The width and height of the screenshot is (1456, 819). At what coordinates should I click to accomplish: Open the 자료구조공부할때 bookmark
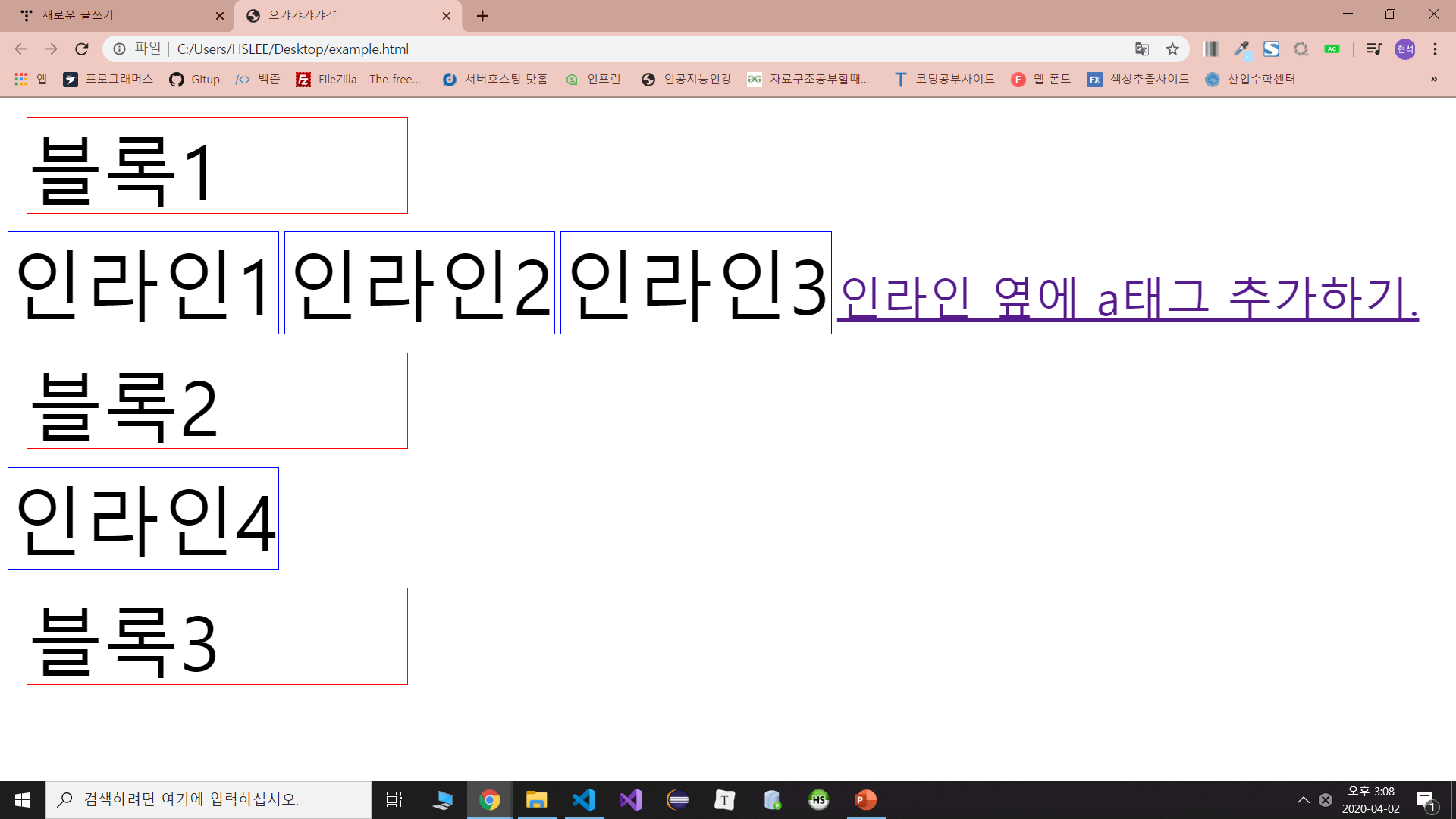click(x=808, y=79)
